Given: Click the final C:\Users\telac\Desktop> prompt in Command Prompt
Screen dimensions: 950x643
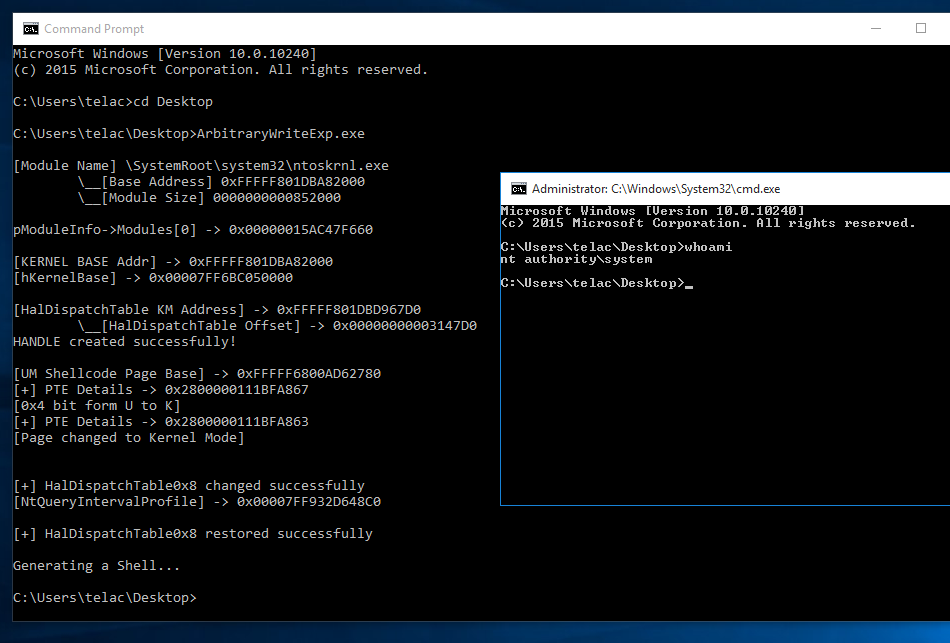Looking at the screenshot, I should click(x=105, y=598).
